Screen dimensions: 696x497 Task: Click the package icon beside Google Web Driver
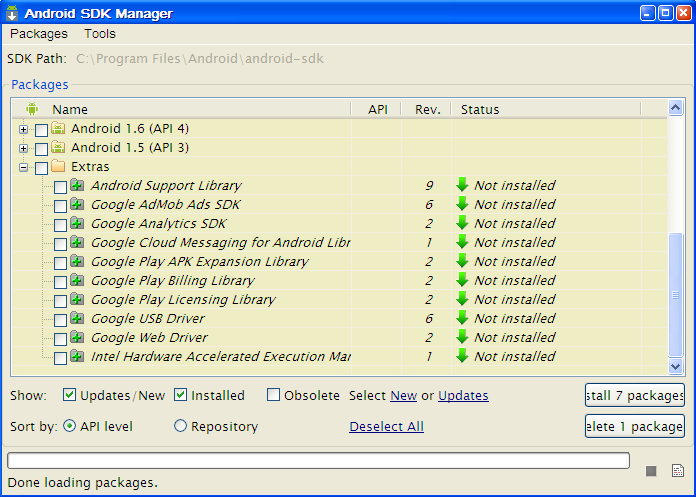click(x=77, y=337)
